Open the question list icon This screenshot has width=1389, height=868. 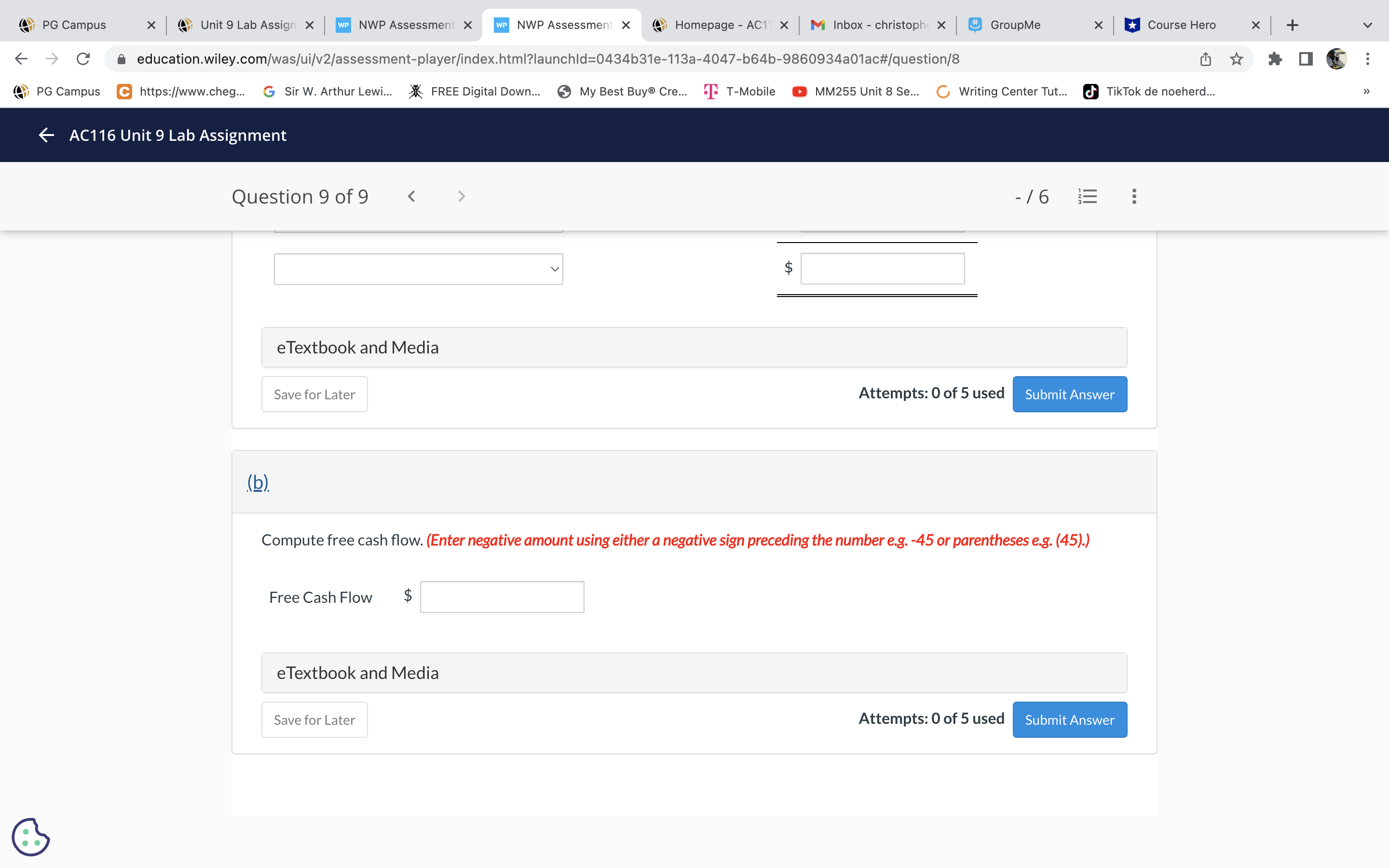coord(1087,196)
